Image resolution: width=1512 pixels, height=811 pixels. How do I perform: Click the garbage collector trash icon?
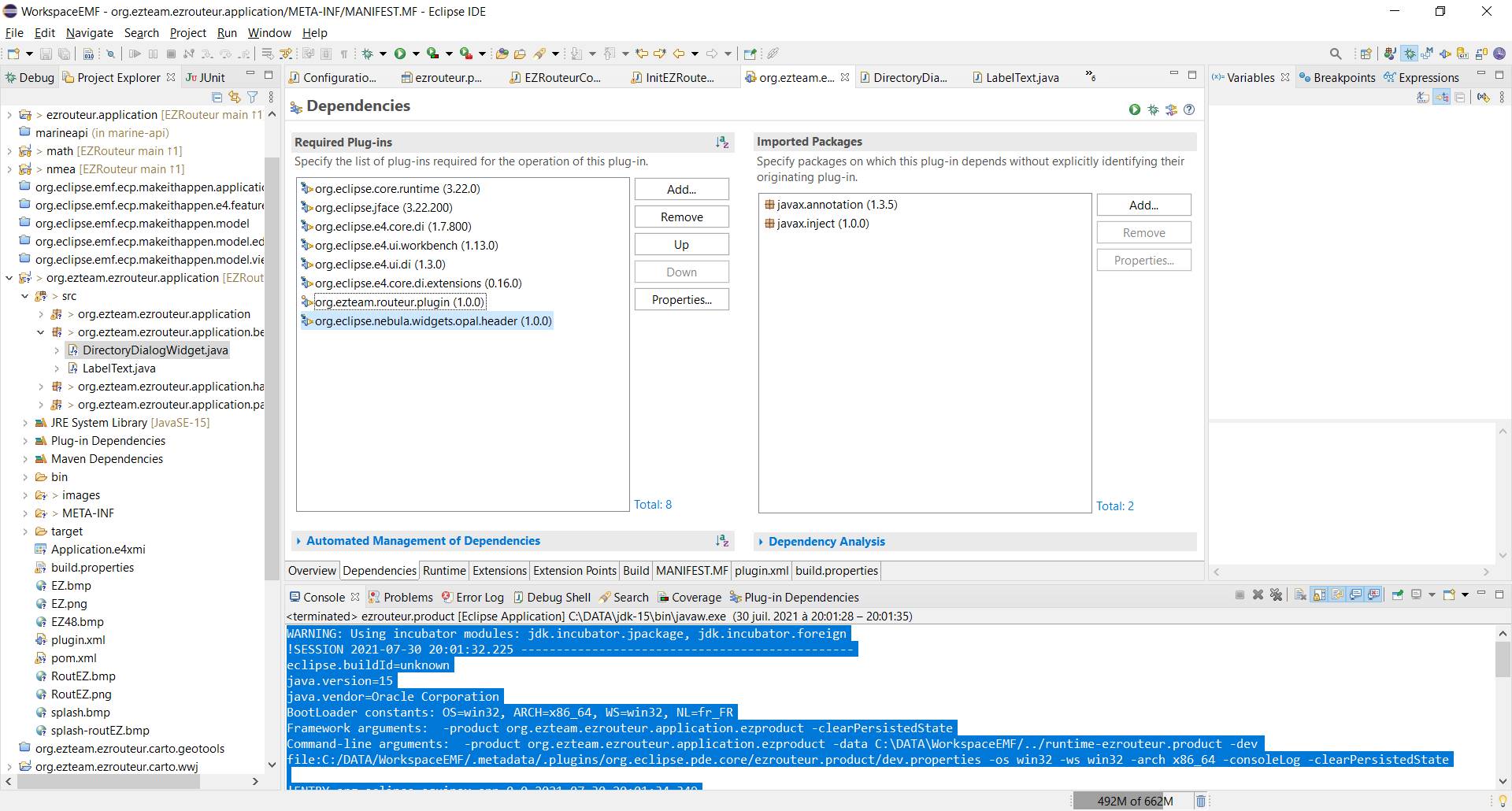[1201, 801]
